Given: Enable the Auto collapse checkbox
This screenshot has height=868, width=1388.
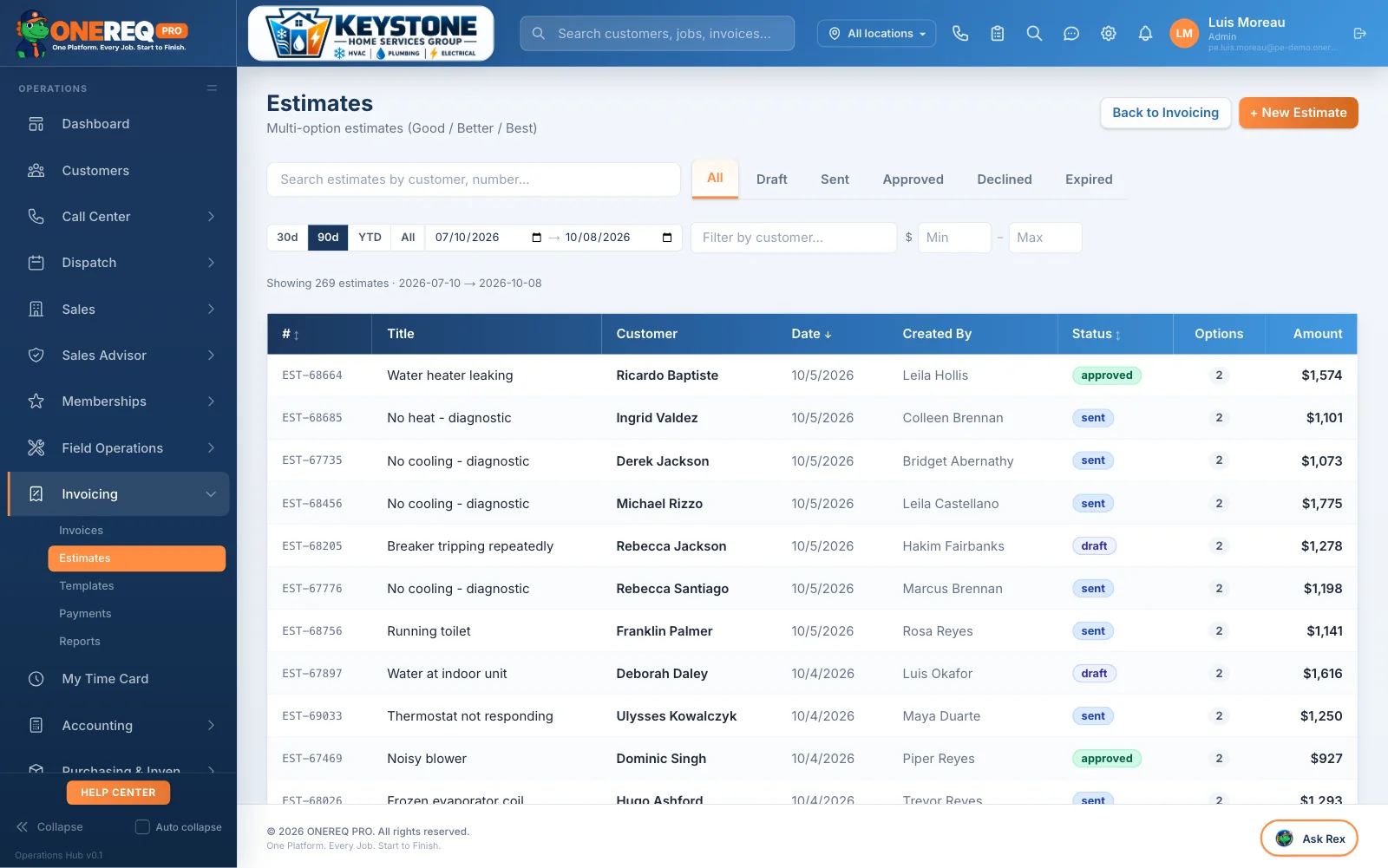Looking at the screenshot, I should click(142, 827).
